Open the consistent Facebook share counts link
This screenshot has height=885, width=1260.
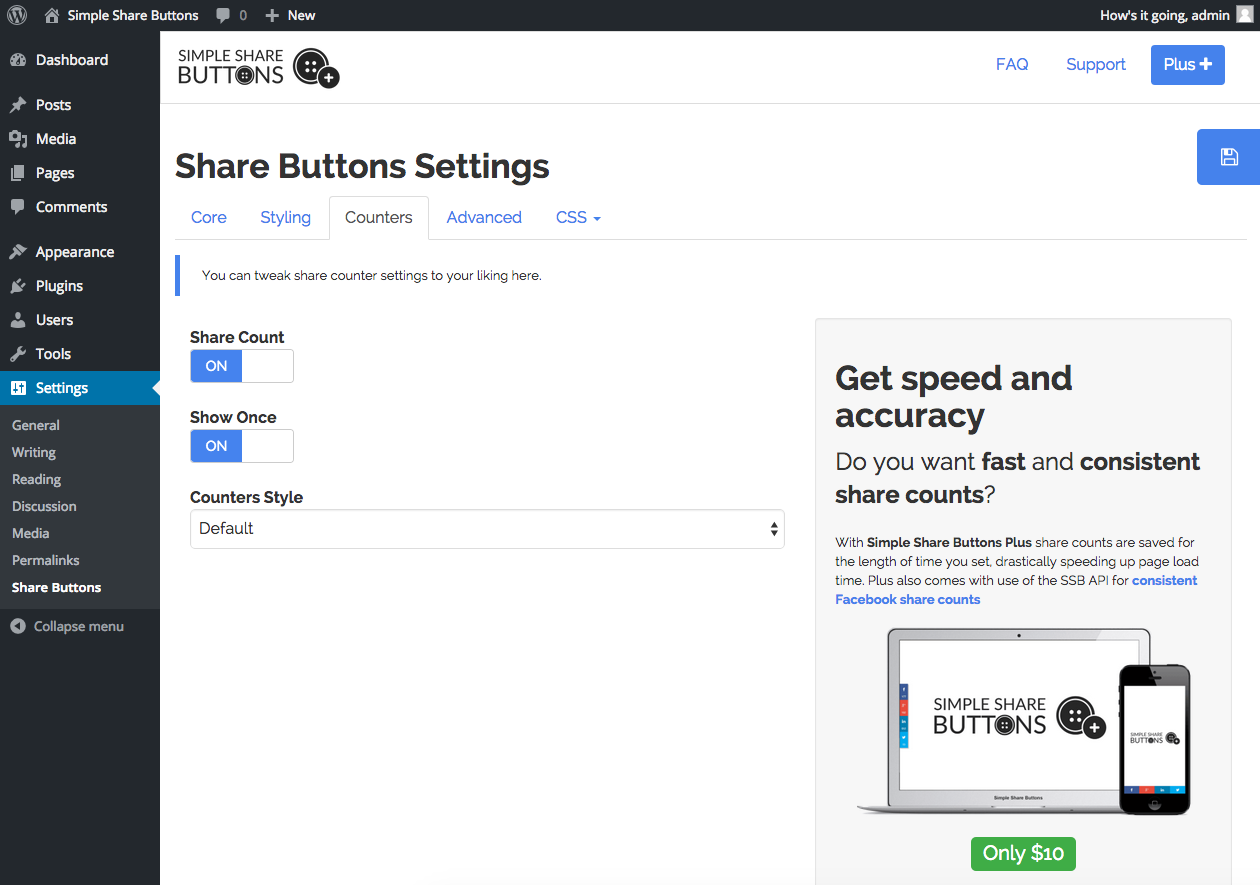pyautogui.click(x=1016, y=590)
